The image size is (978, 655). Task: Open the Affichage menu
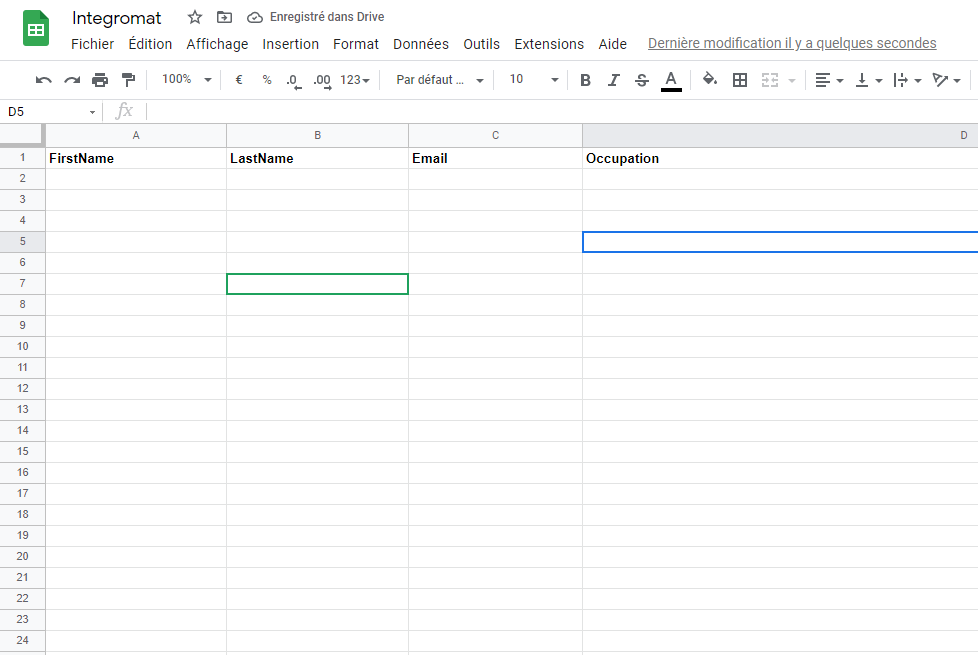point(217,44)
